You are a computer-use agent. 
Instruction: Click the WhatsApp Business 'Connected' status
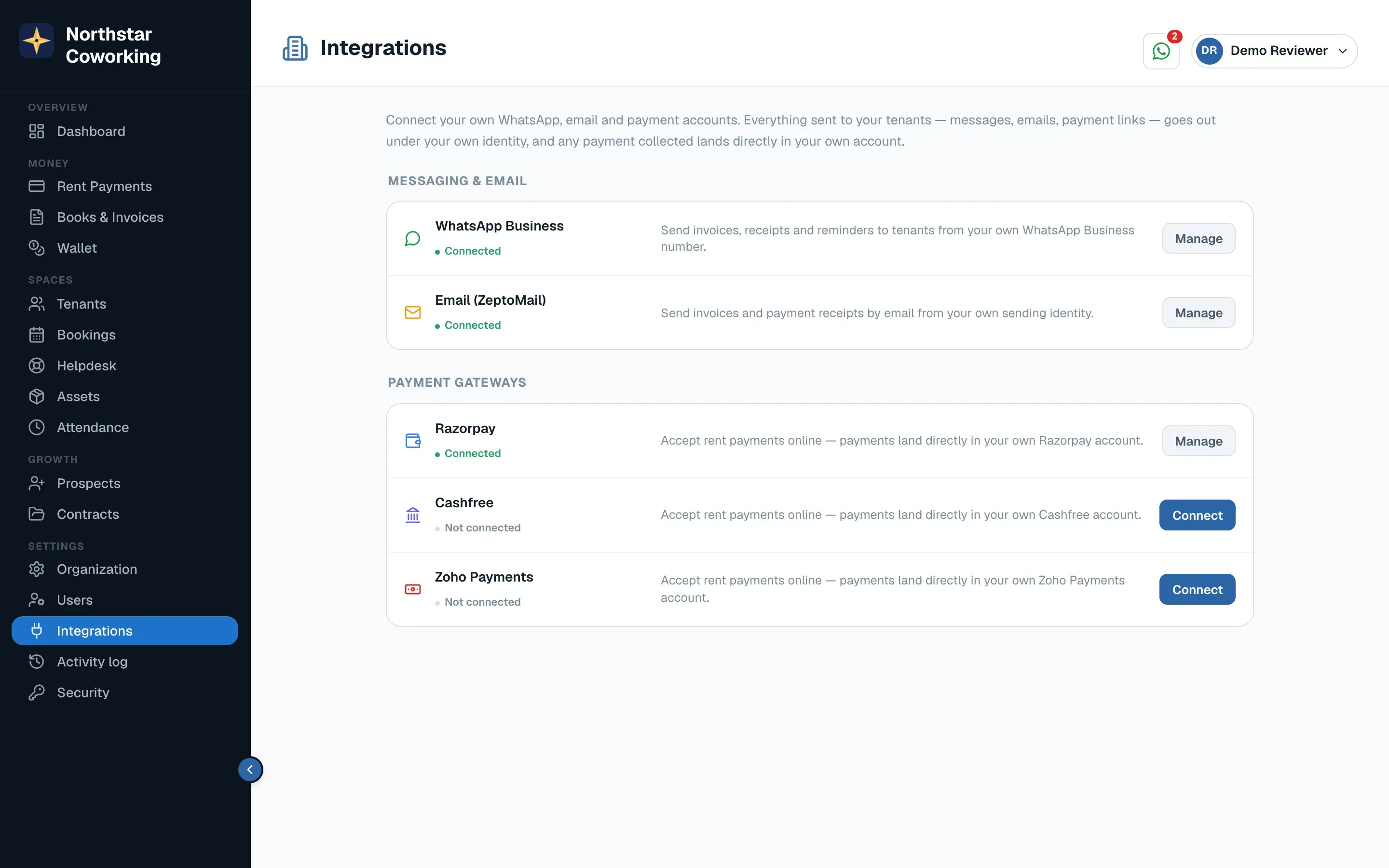(472, 251)
